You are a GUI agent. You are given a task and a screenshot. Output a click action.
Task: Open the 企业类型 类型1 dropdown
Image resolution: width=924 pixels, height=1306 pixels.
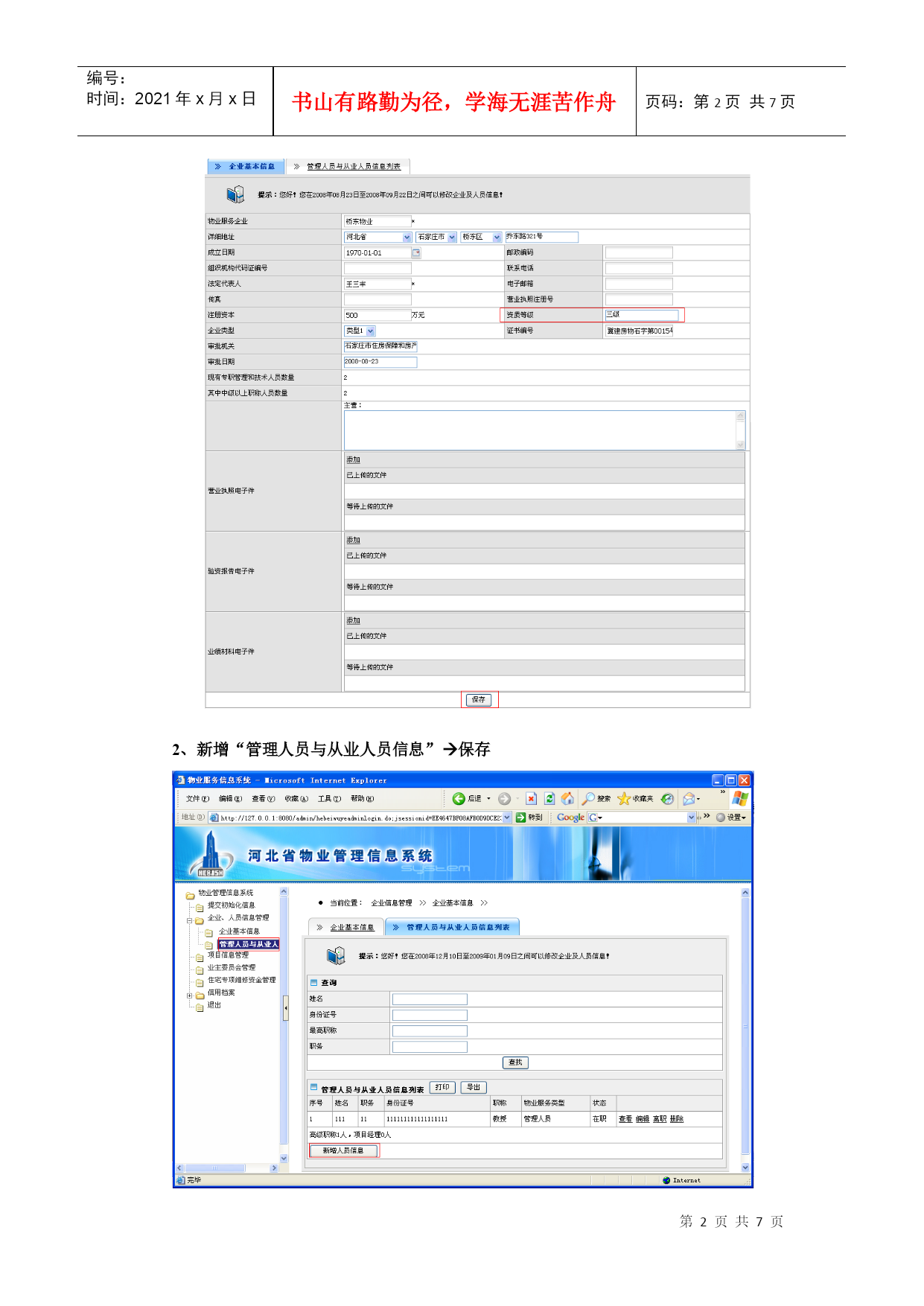[x=371, y=331]
